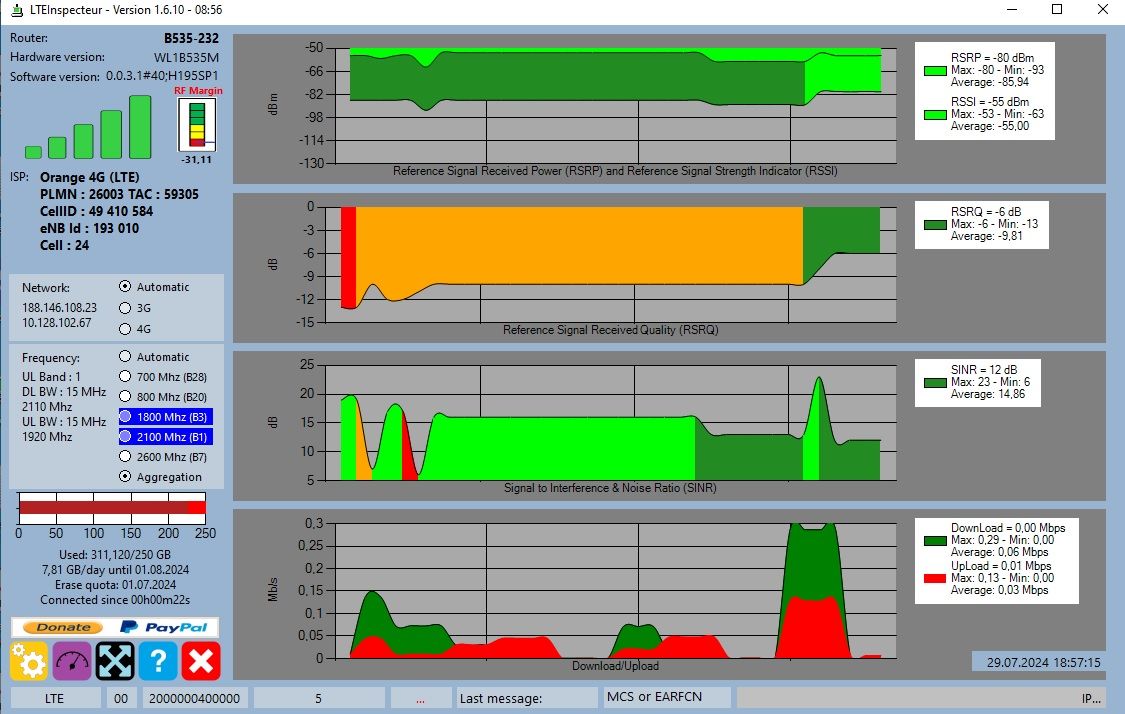
Task: Click the PLMN : 26003 TAC line
Action: point(119,194)
